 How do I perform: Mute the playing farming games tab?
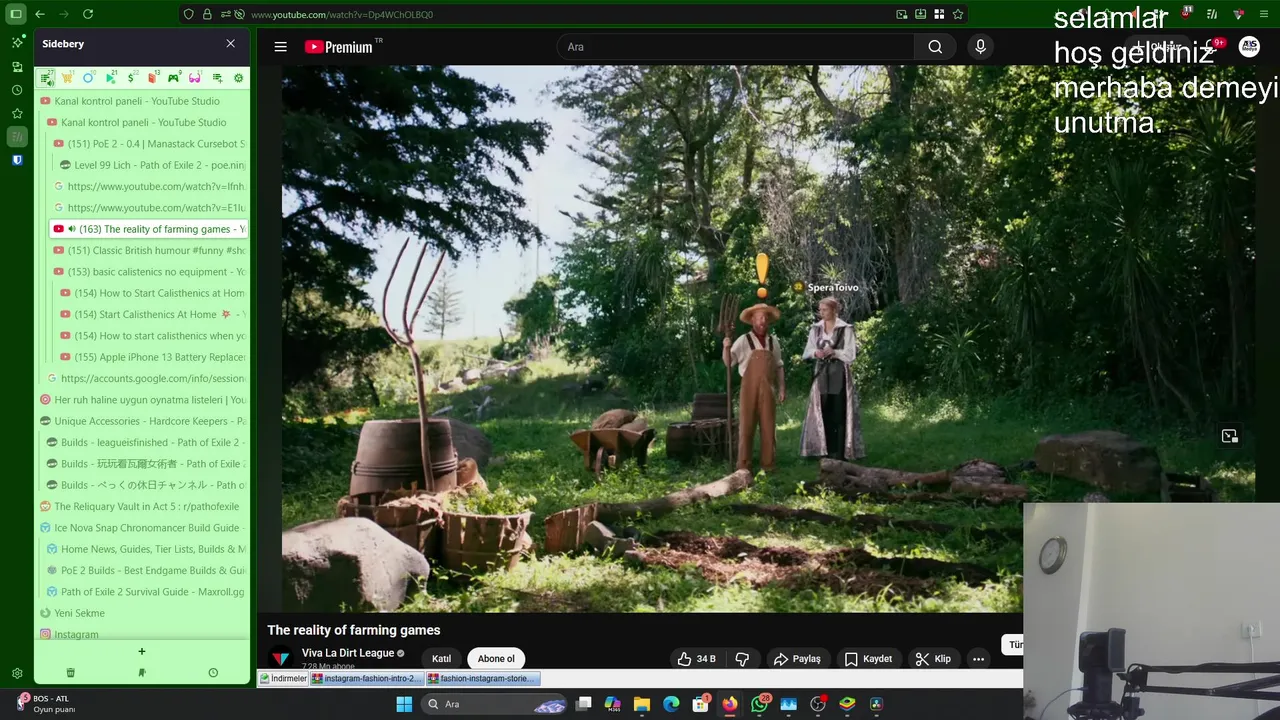click(72, 229)
